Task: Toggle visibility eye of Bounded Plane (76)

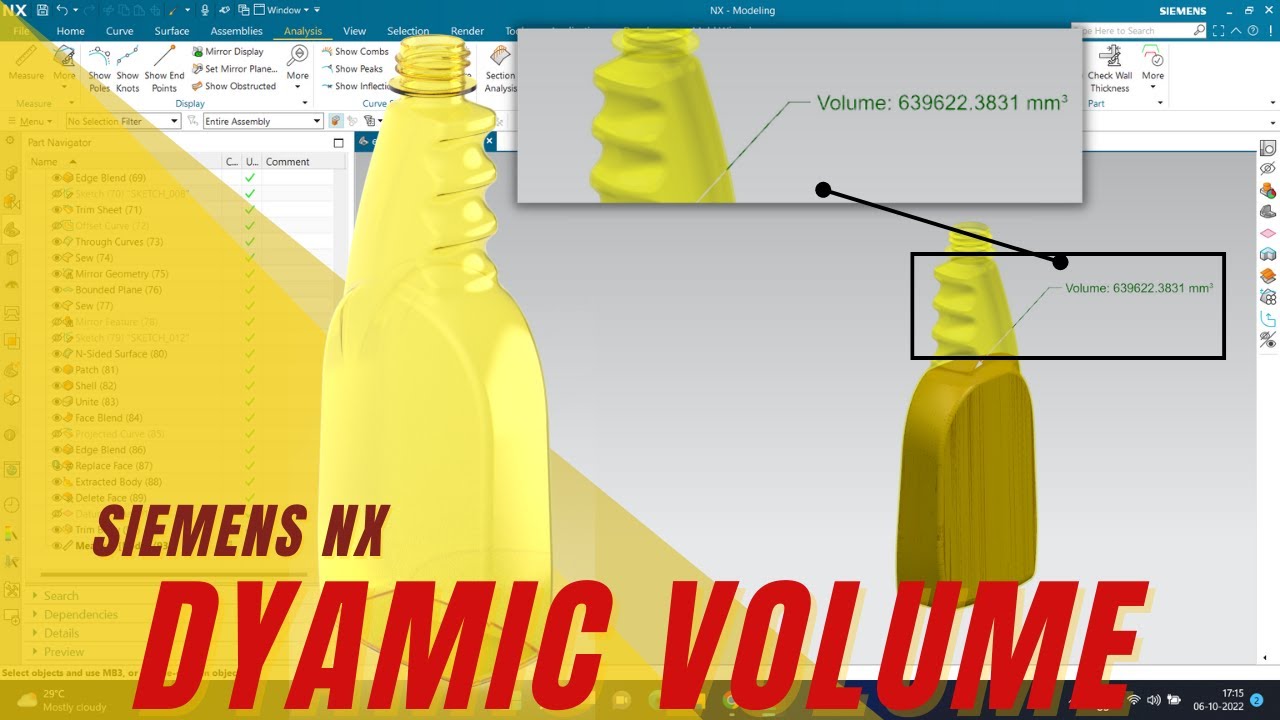Action: coord(57,290)
